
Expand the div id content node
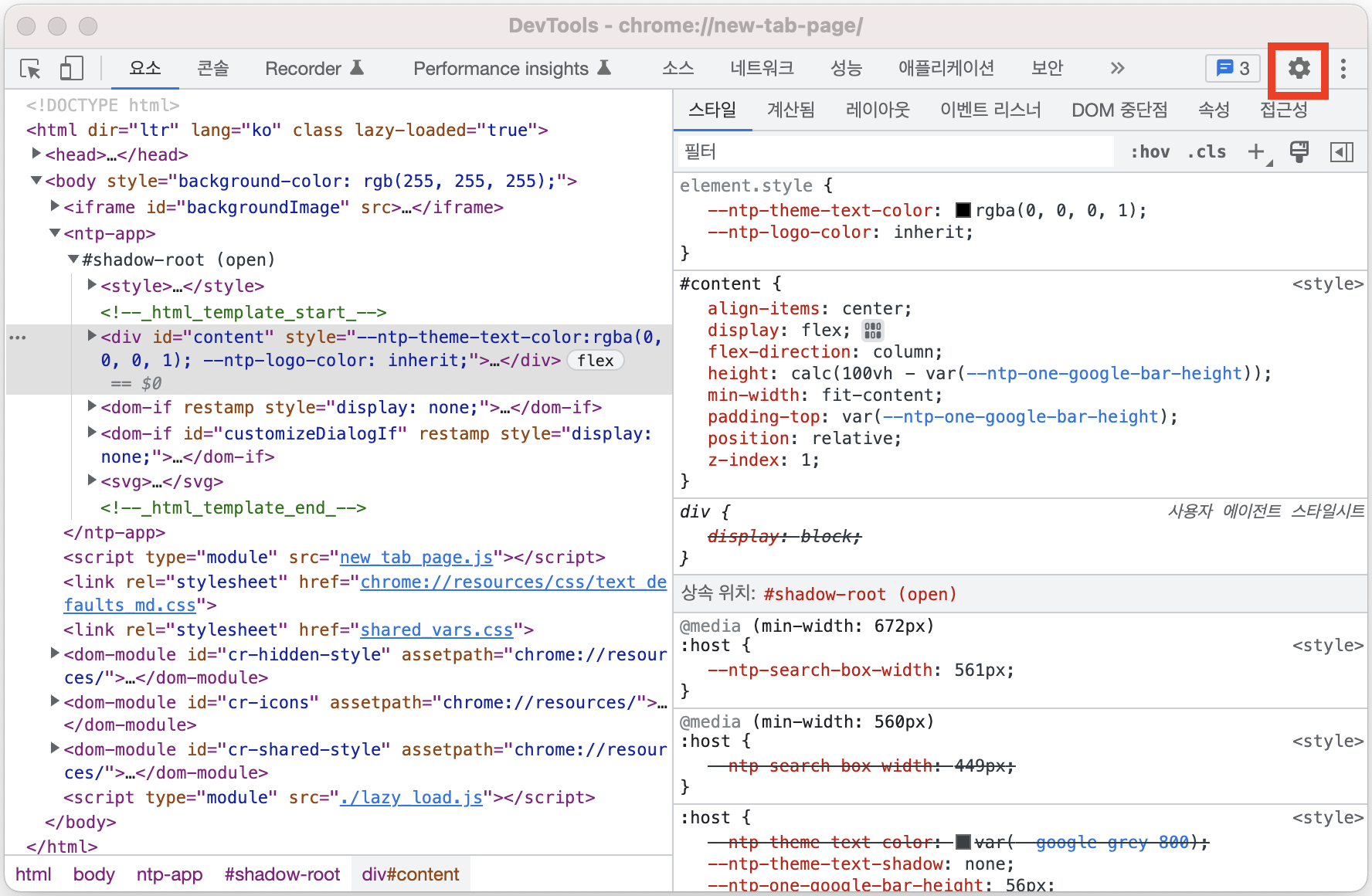pyautogui.click(x=92, y=336)
